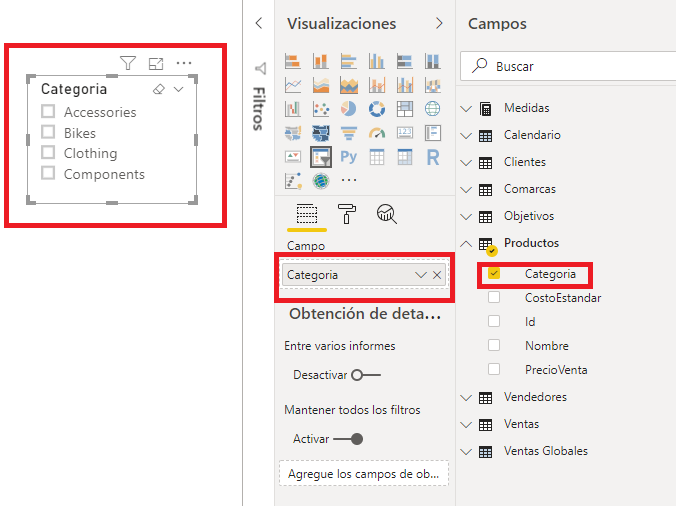676x506 pixels.
Task: Uncheck the Categoria field under Productos
Action: coord(494,273)
